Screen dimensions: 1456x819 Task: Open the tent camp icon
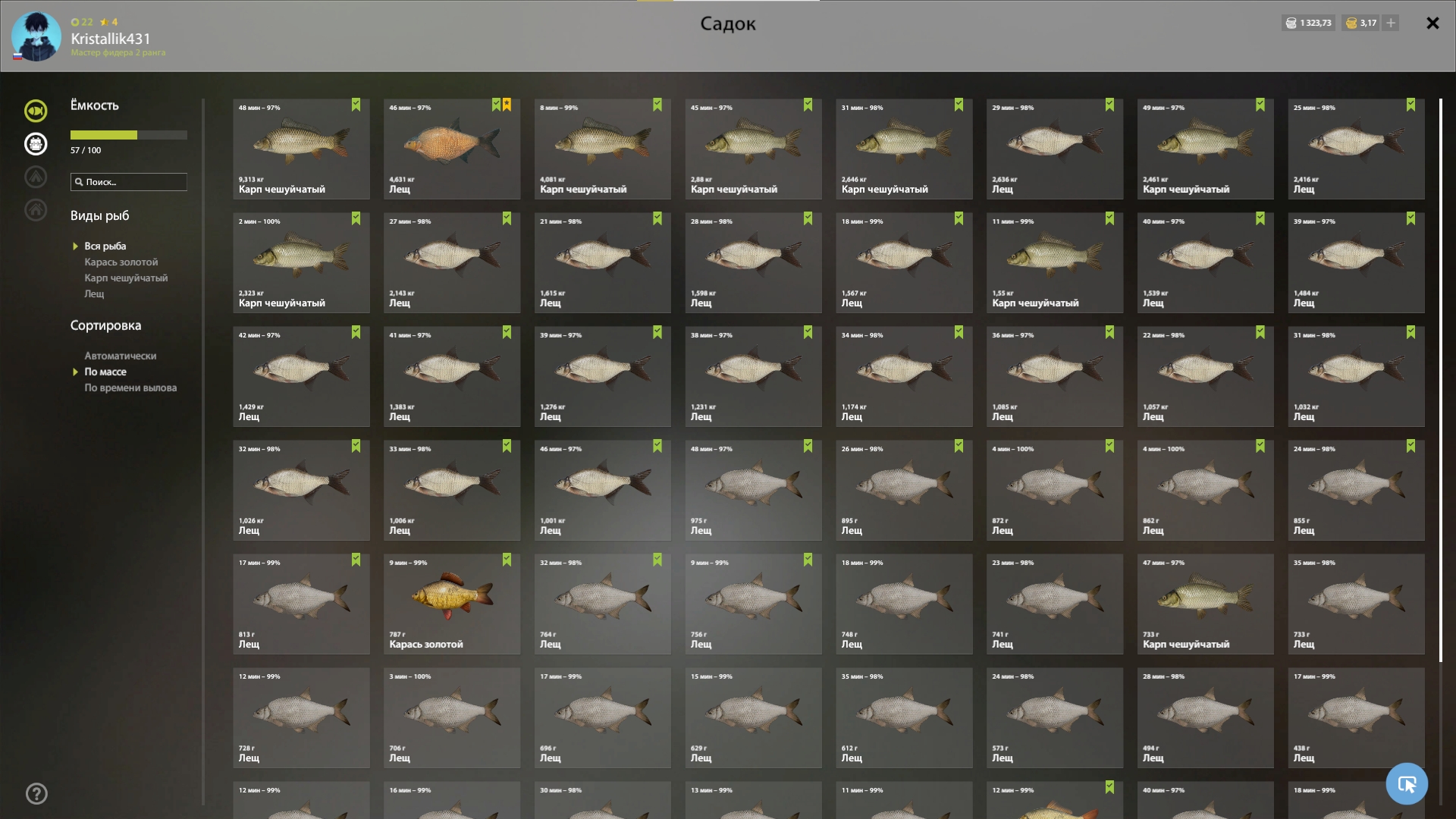coord(36,177)
